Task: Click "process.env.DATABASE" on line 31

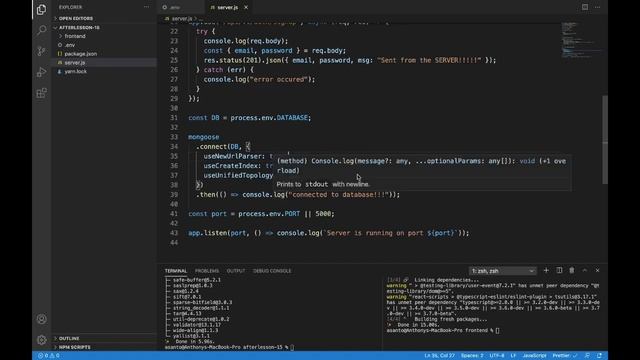Action: coord(270,118)
